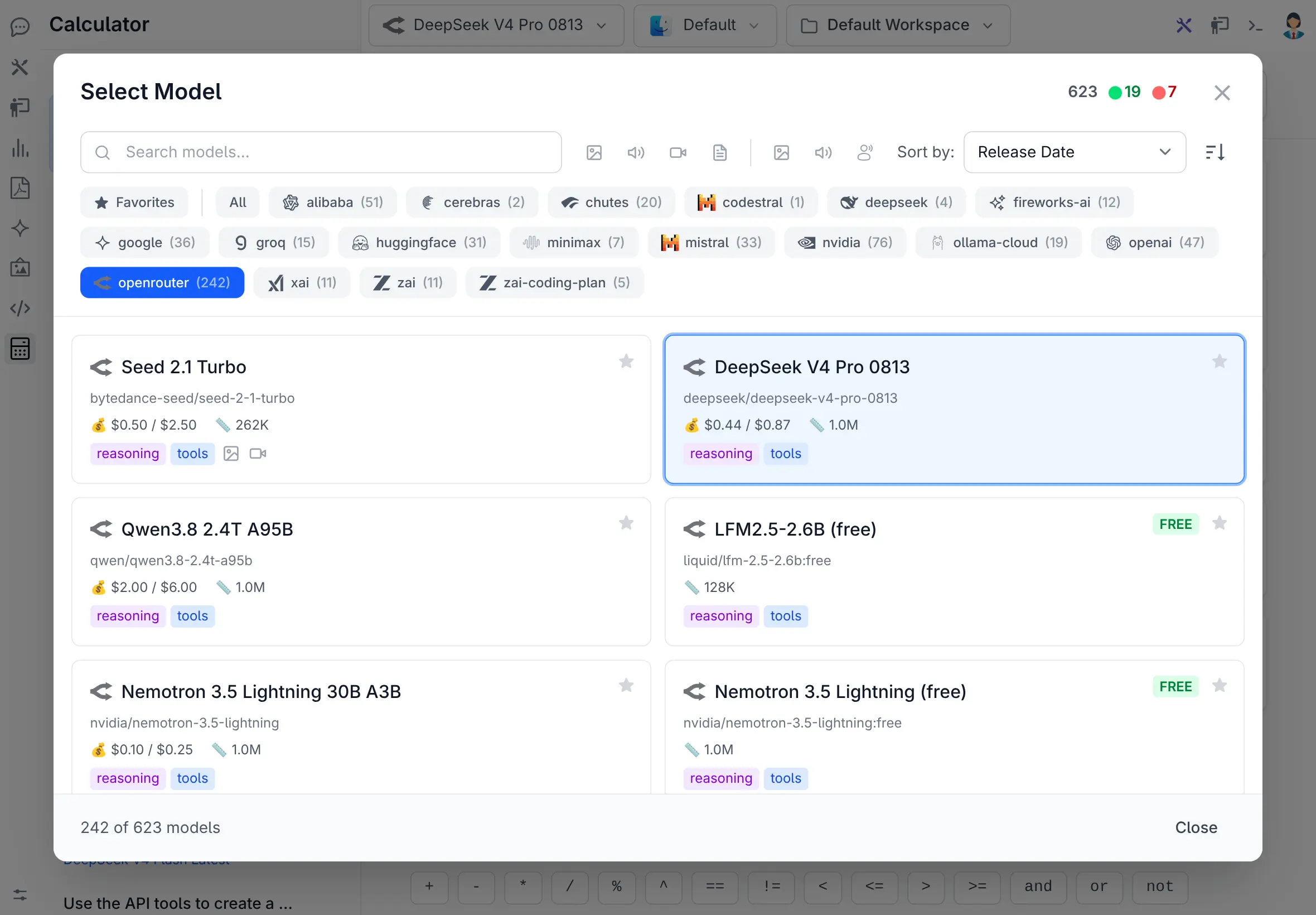
Task: Filter by fireworks-ai provider
Action: 1054,203
